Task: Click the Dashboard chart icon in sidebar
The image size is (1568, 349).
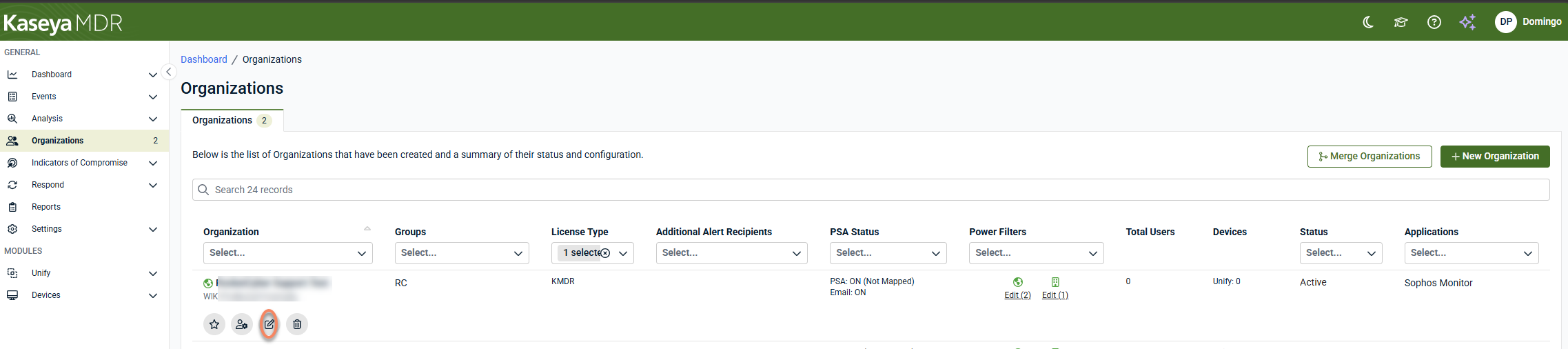Action: coord(12,74)
